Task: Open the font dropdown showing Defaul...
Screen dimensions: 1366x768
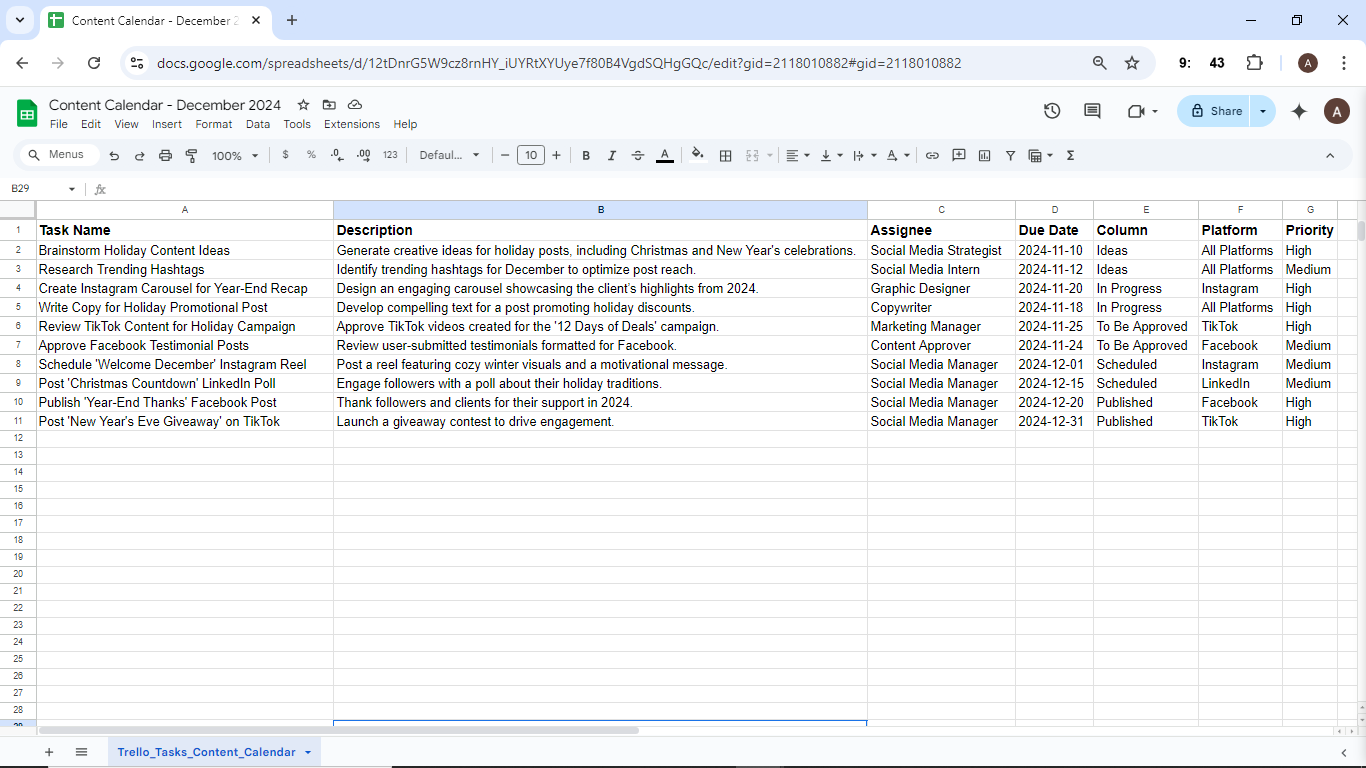Action: coord(450,155)
